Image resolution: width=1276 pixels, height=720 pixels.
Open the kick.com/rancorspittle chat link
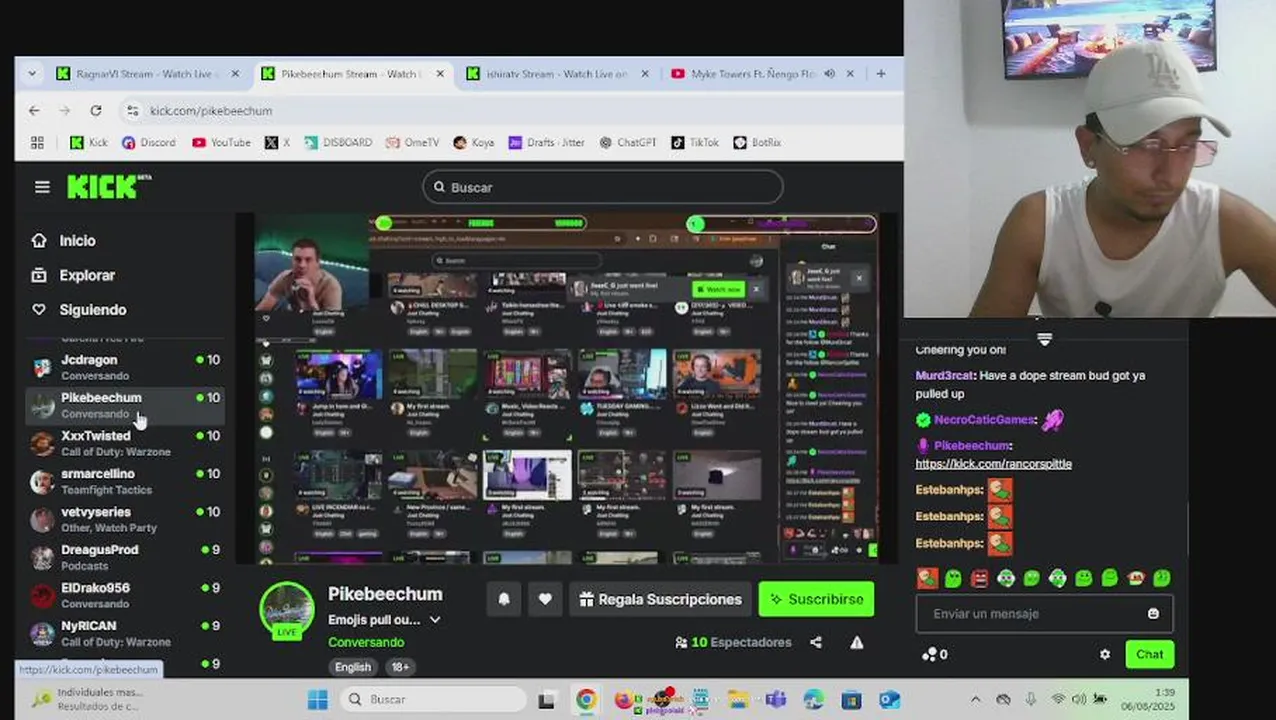pos(993,464)
